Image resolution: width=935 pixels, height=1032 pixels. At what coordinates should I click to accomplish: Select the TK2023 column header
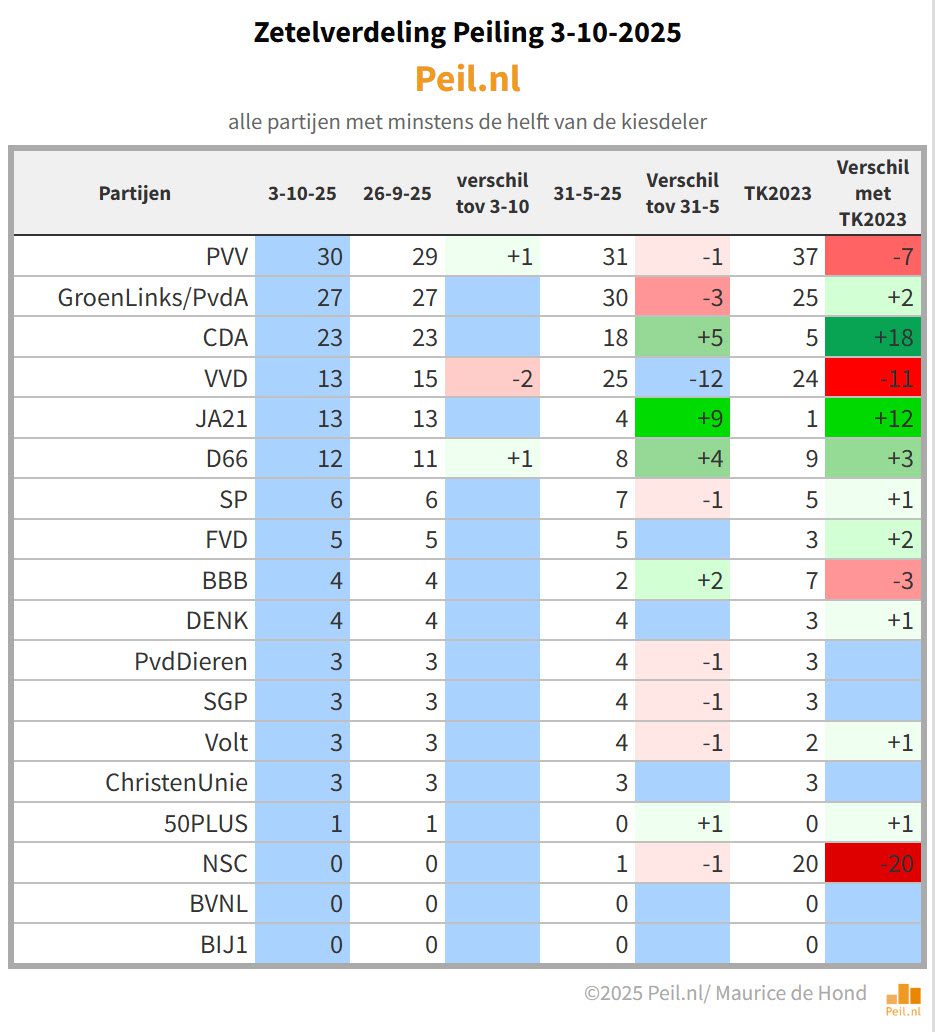[x=777, y=193]
